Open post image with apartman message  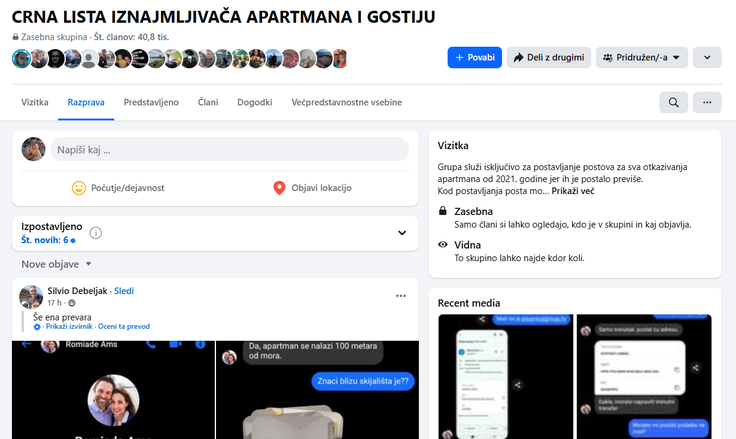tap(317, 390)
